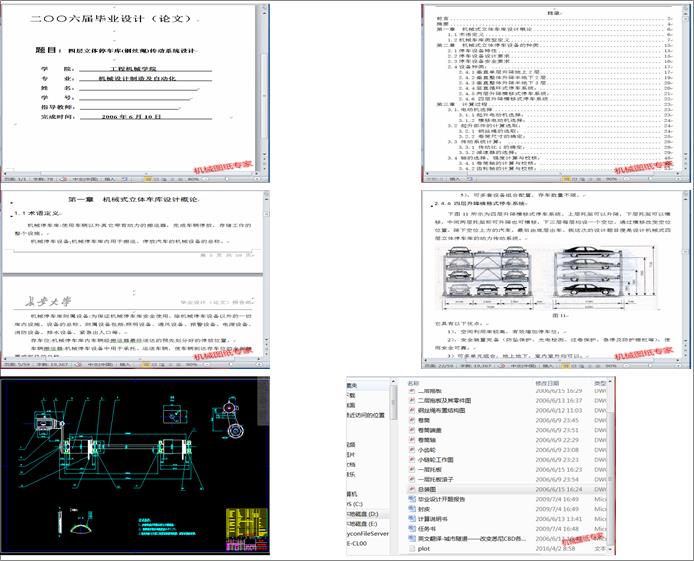Click page indicator 22/59 in section 2.4.6 window

439,366
